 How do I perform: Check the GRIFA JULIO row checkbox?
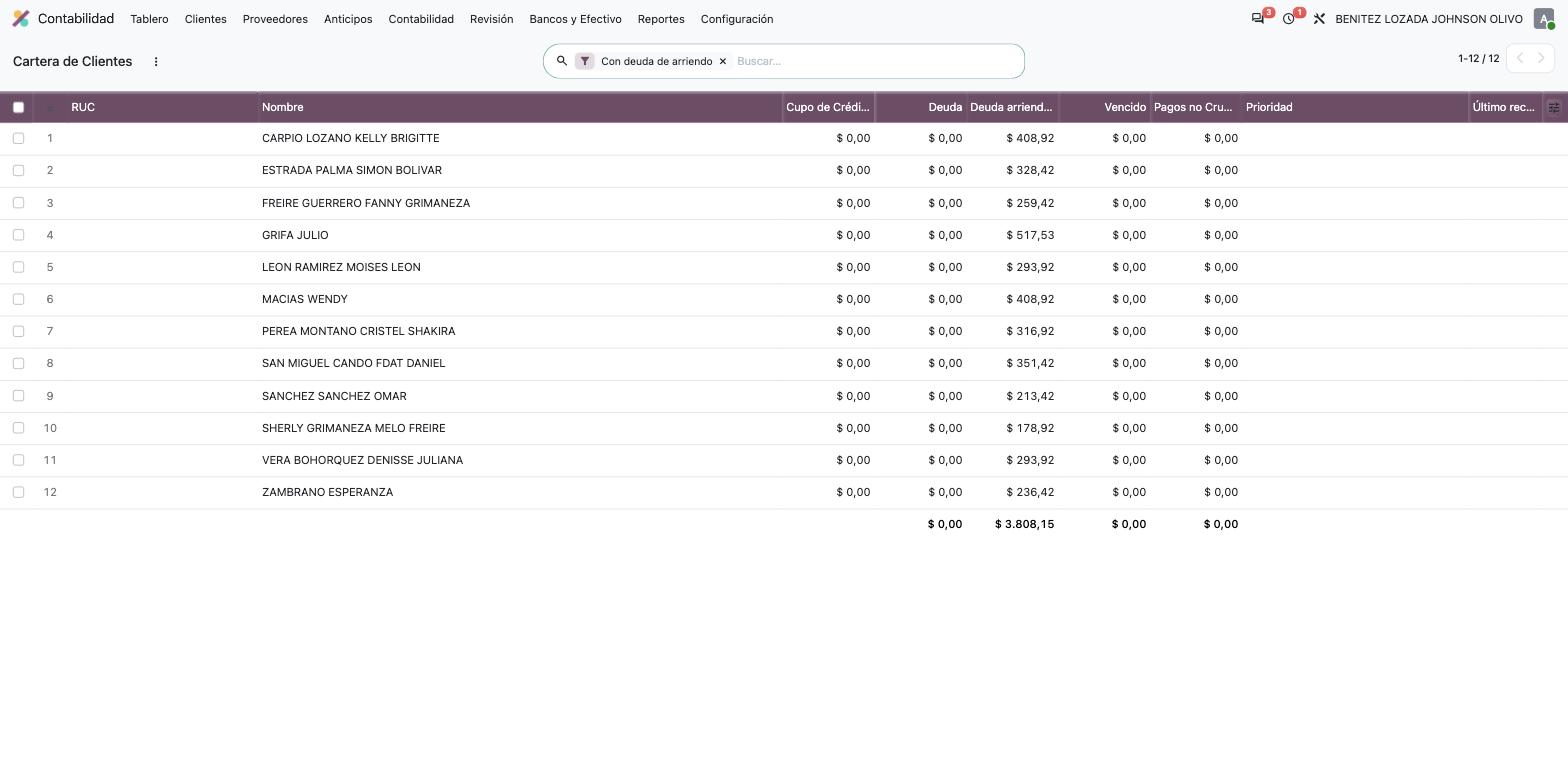[x=18, y=235]
